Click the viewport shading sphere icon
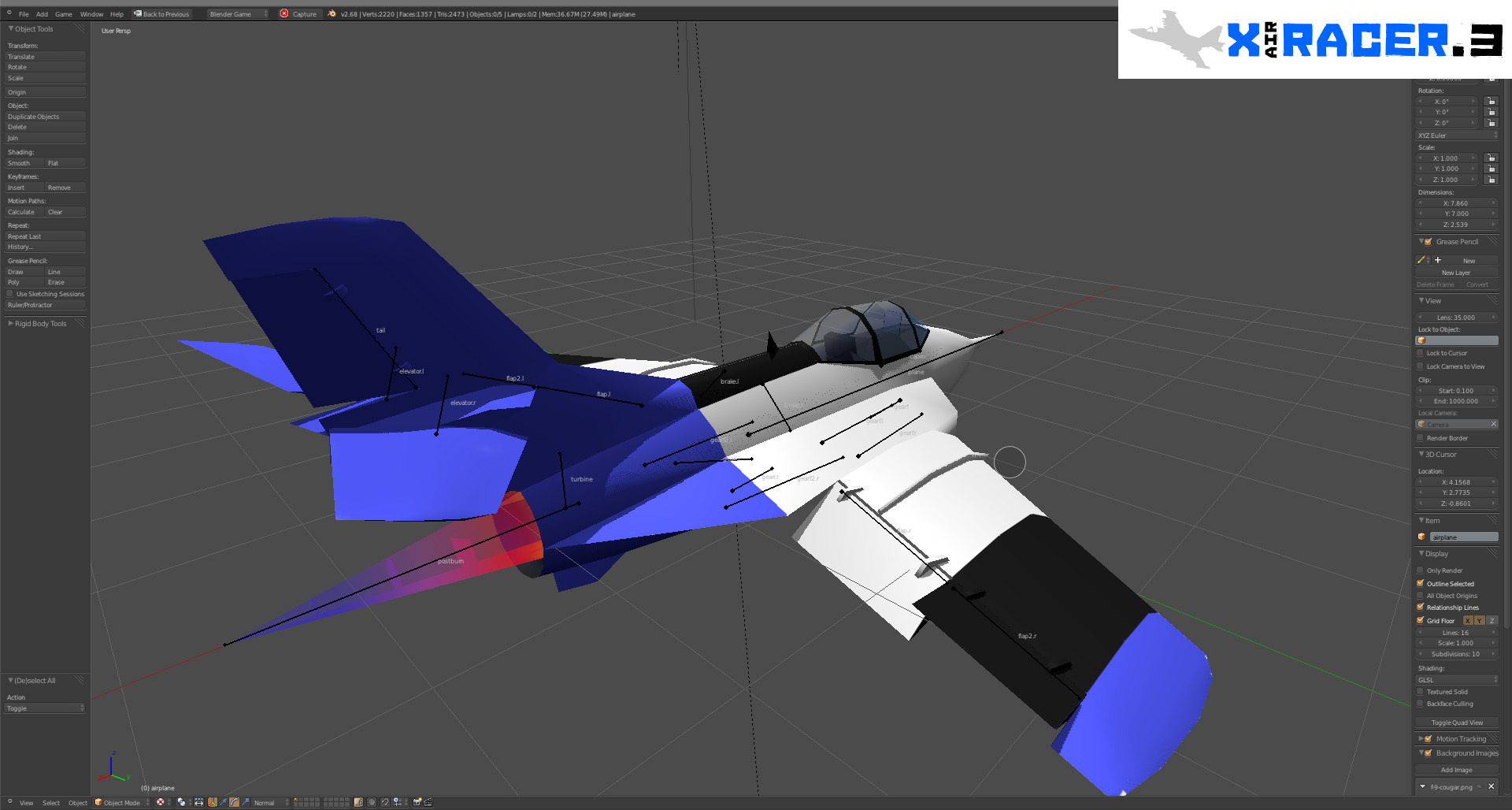Image resolution: width=1512 pixels, height=810 pixels. (x=161, y=802)
